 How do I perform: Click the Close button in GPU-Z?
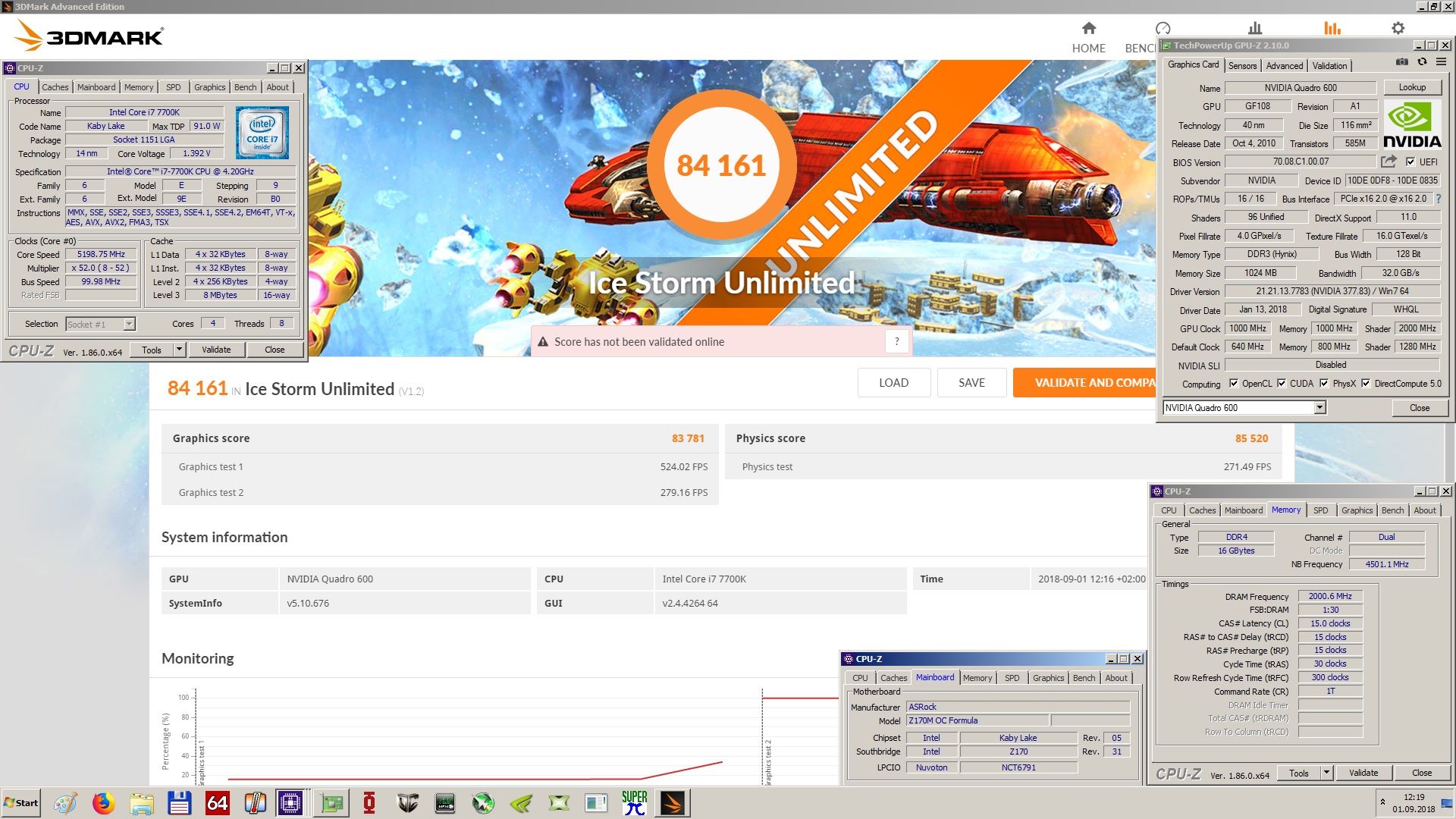tap(1420, 408)
